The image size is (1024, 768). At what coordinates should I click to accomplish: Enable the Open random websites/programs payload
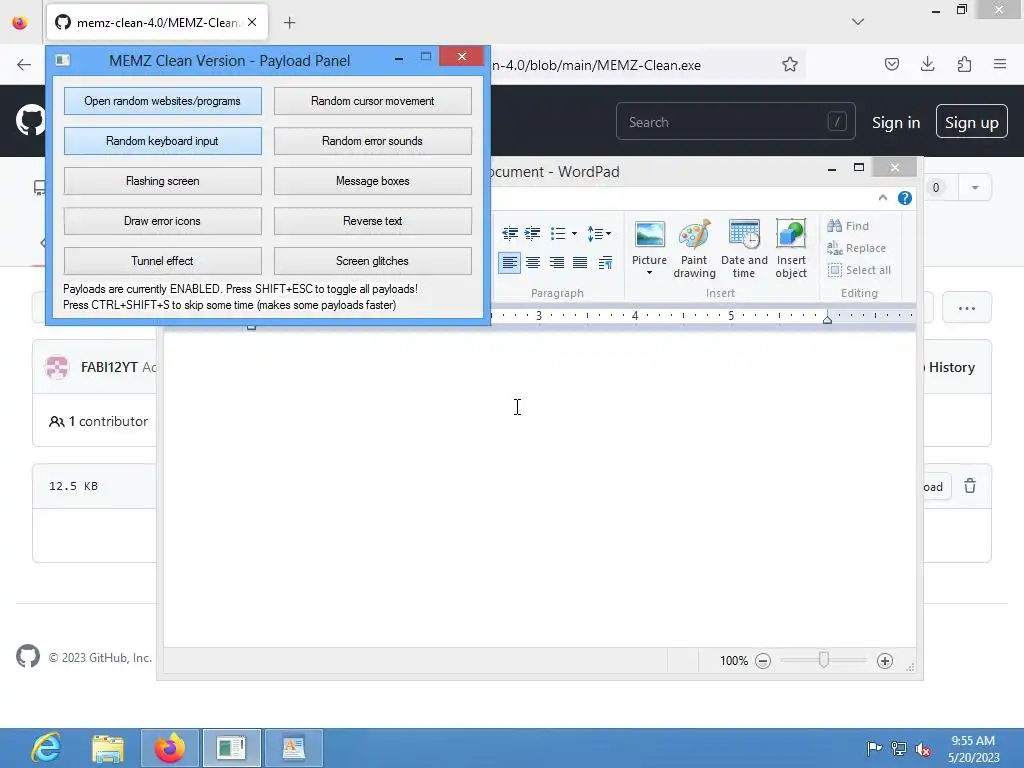tap(163, 101)
